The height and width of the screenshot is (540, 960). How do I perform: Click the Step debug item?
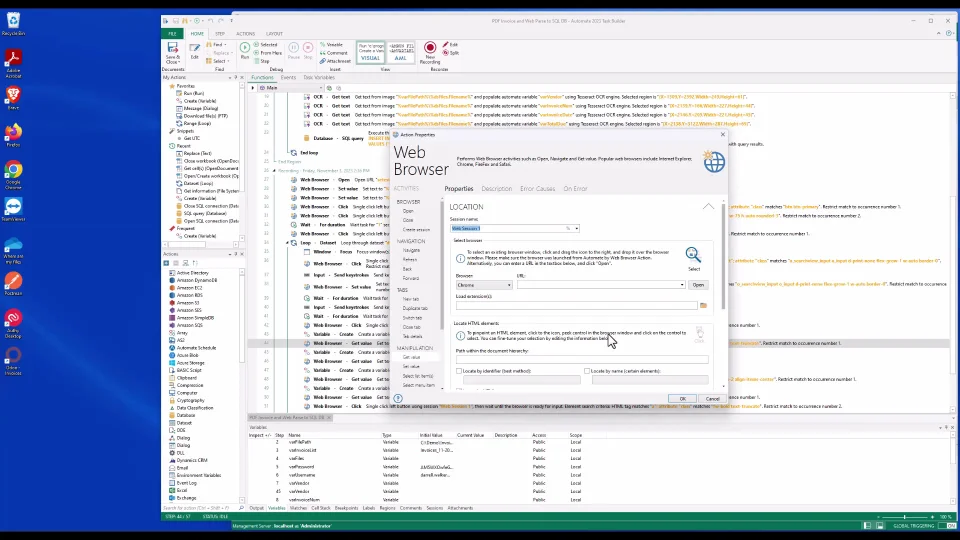click(x=262, y=61)
